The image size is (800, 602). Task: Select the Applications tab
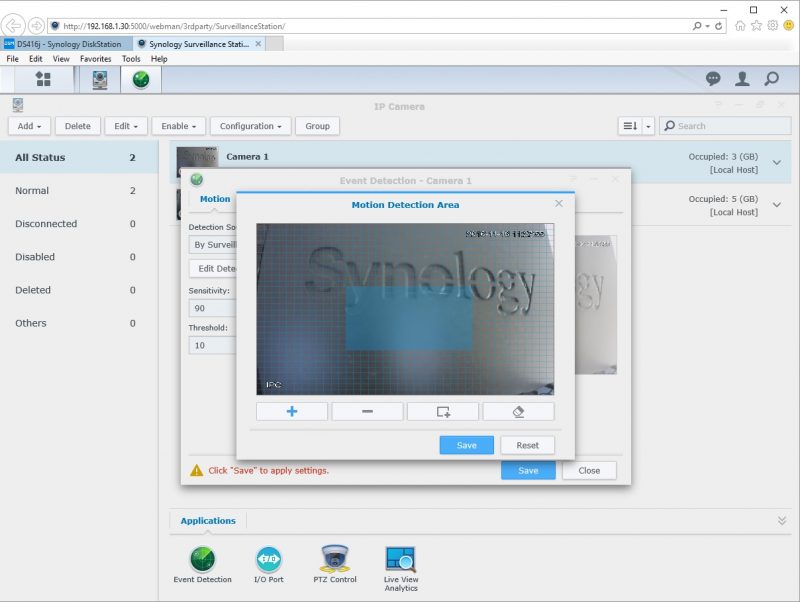pyautogui.click(x=208, y=521)
